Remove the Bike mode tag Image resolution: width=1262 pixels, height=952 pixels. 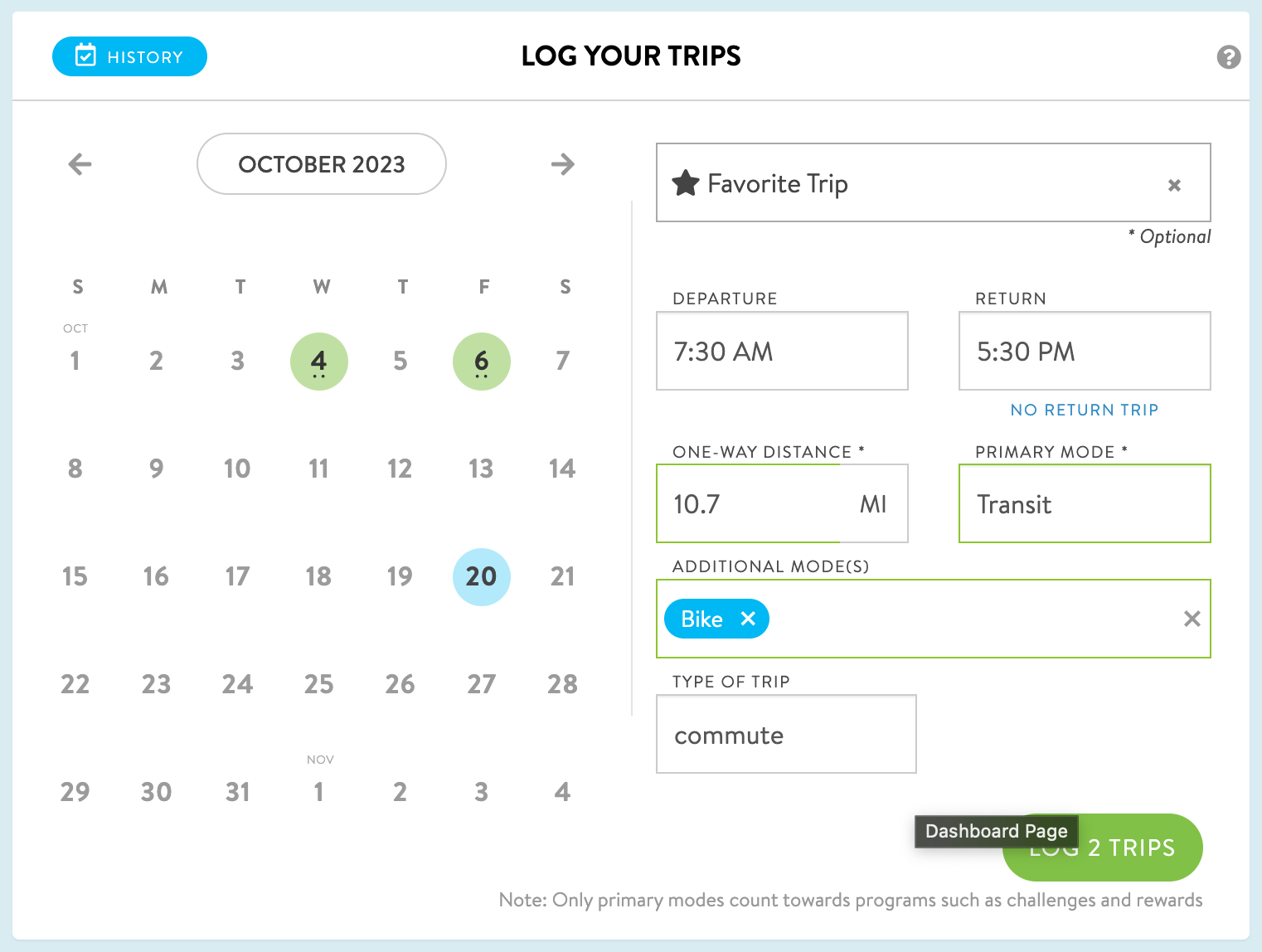click(748, 619)
